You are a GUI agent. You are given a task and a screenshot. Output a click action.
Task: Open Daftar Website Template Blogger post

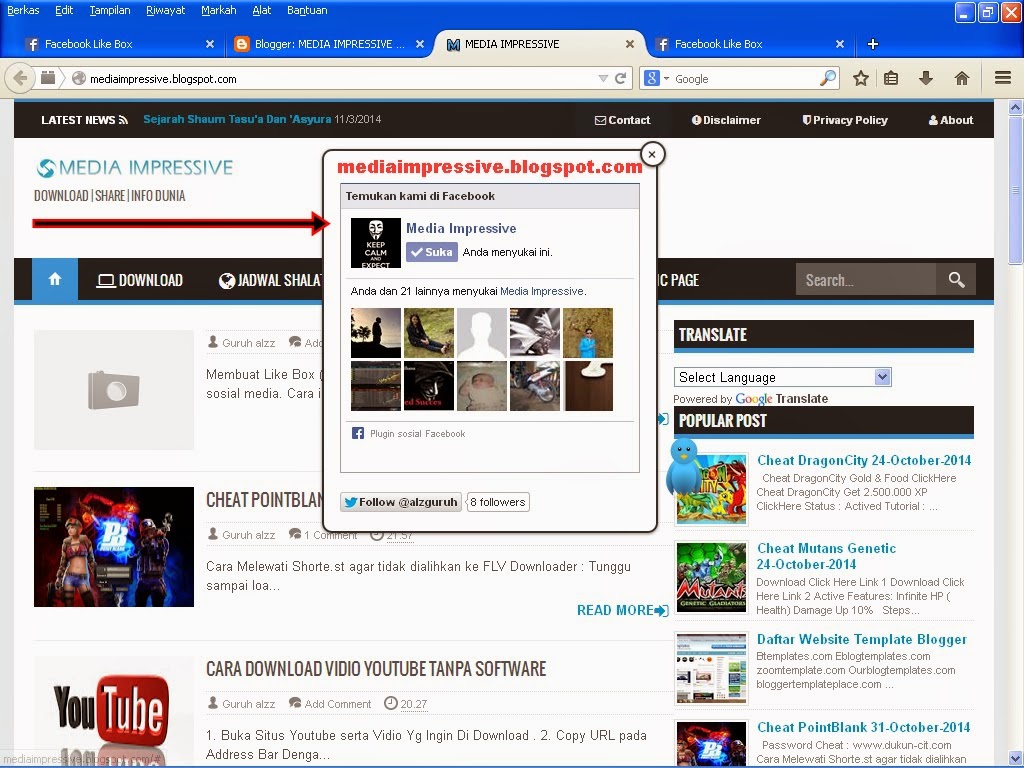point(861,639)
